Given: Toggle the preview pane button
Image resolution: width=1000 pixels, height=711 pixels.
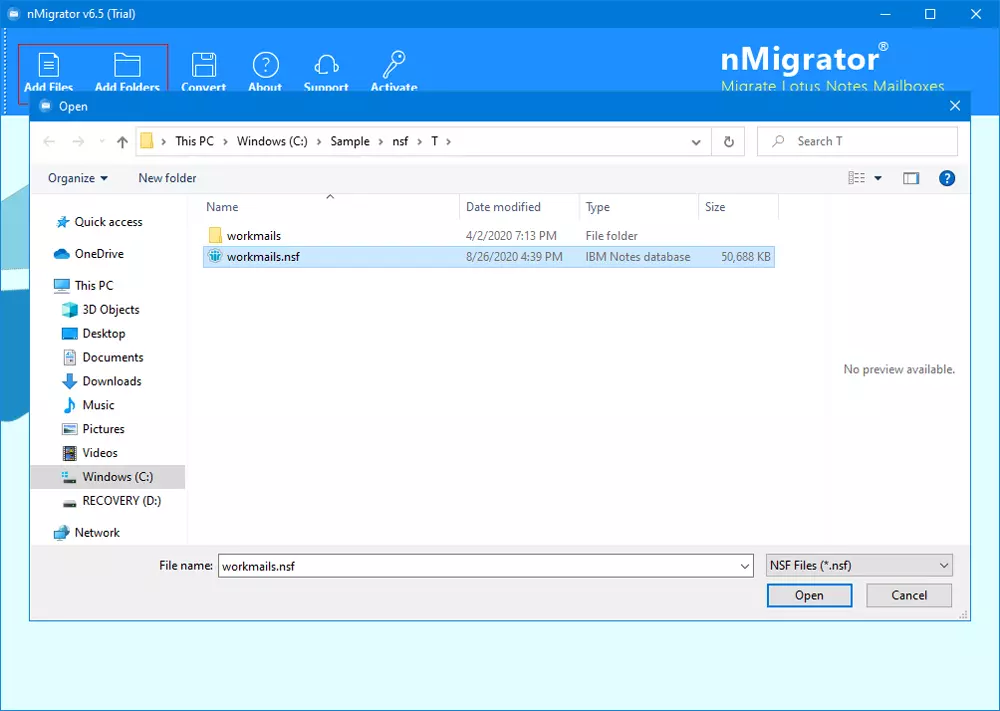Looking at the screenshot, I should tap(911, 179).
